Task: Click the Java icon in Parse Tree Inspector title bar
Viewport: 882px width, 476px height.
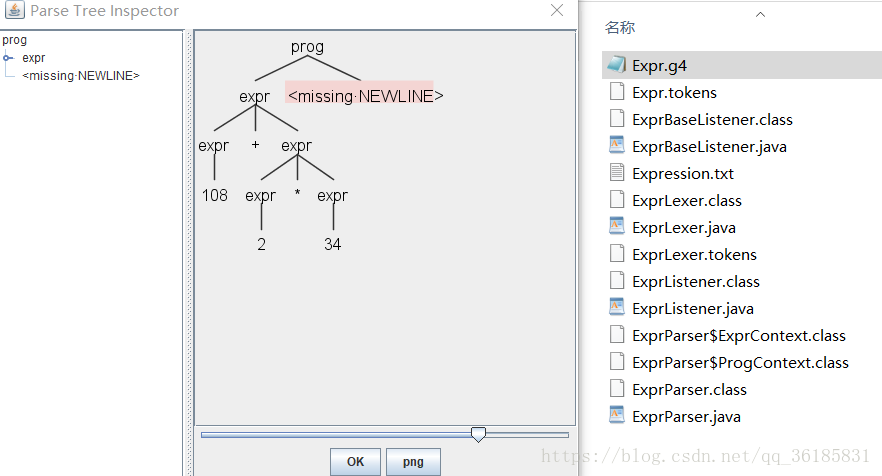Action: [15, 10]
